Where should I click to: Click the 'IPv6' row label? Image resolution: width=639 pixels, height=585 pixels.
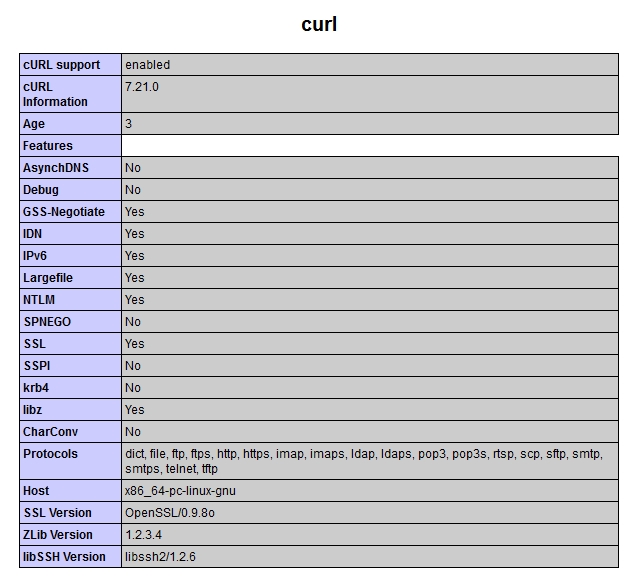pos(71,256)
